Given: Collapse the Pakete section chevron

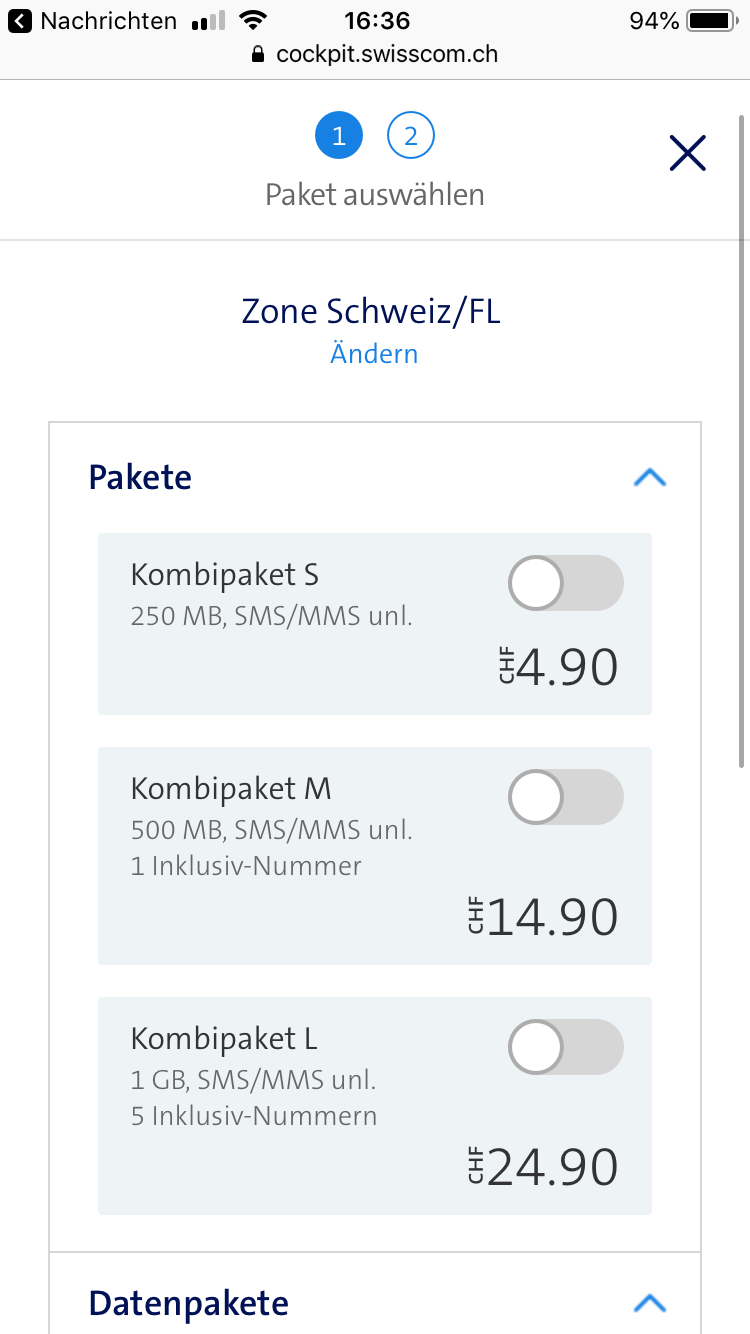Looking at the screenshot, I should tap(650, 478).
